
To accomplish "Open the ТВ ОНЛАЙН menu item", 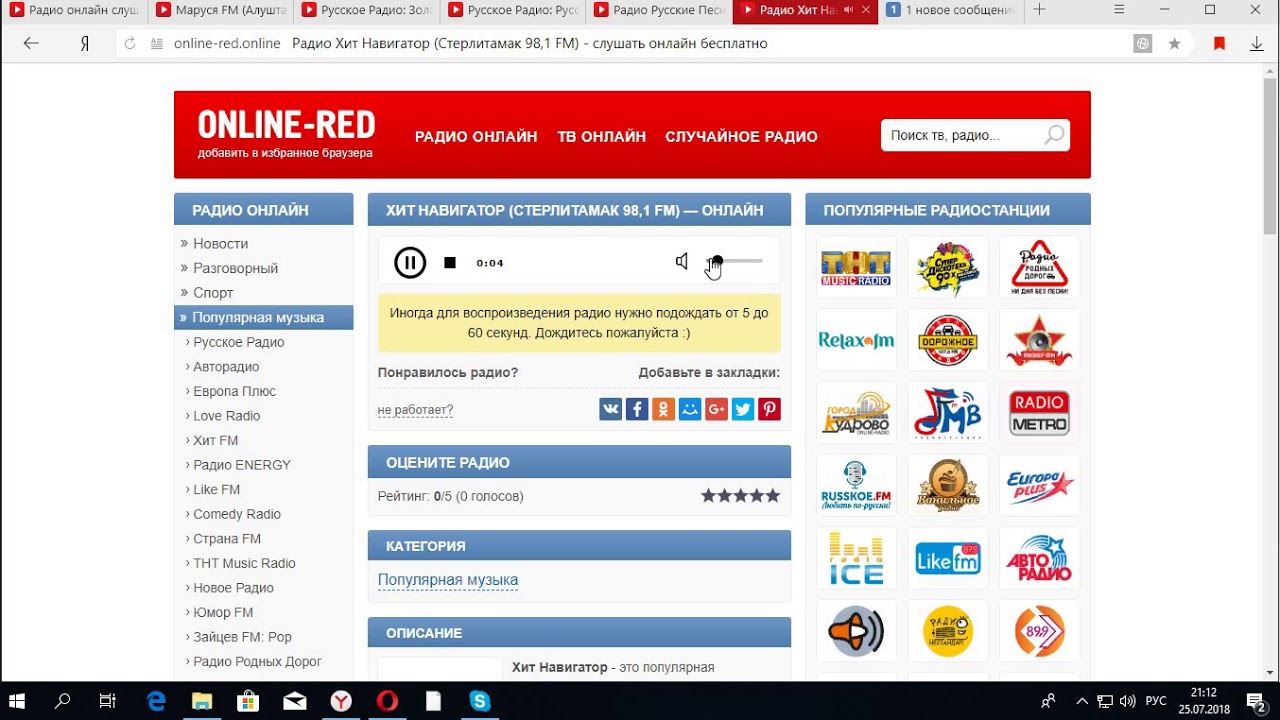I will pyautogui.click(x=601, y=137).
